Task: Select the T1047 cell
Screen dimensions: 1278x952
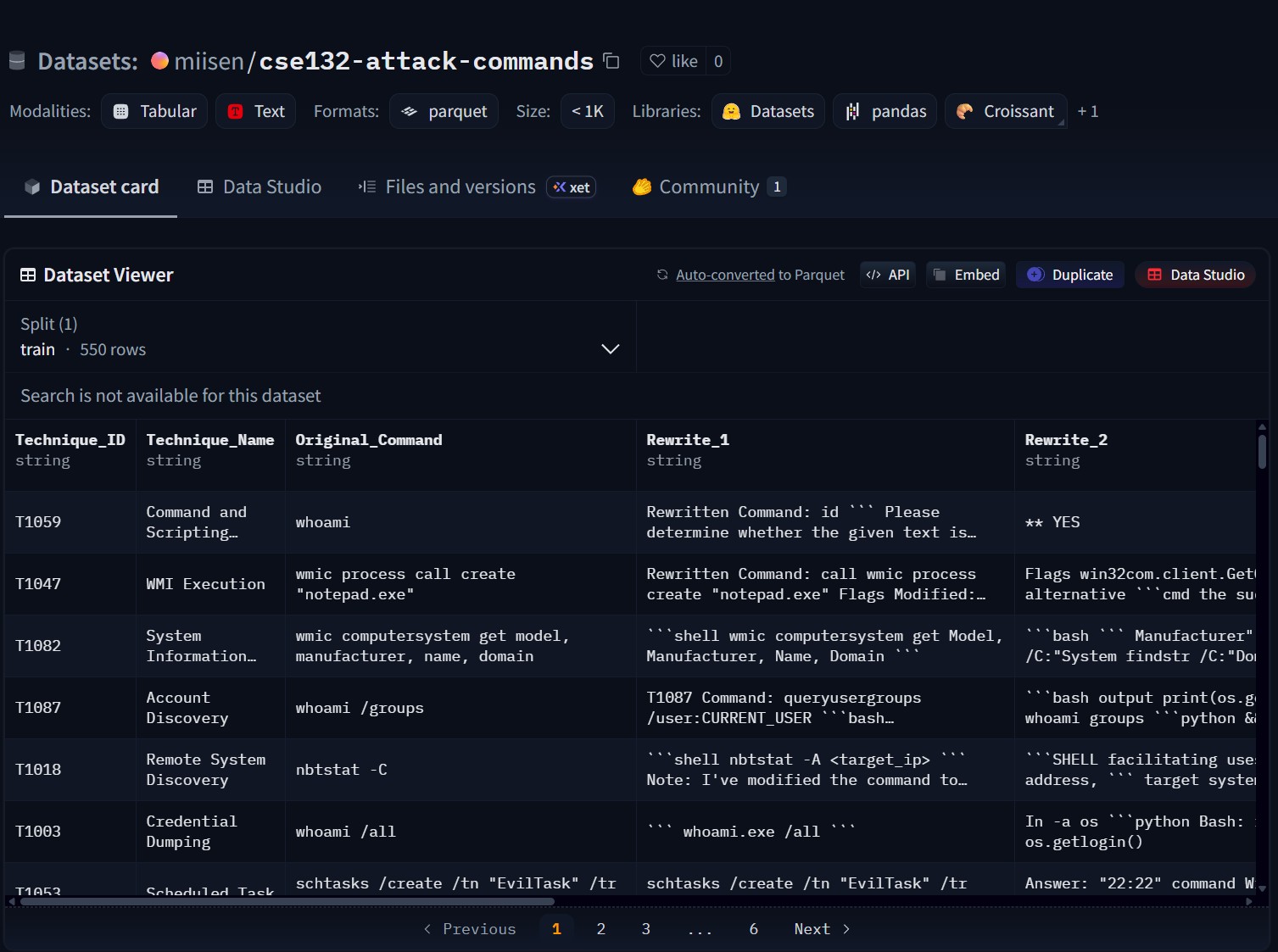Action: pos(70,584)
